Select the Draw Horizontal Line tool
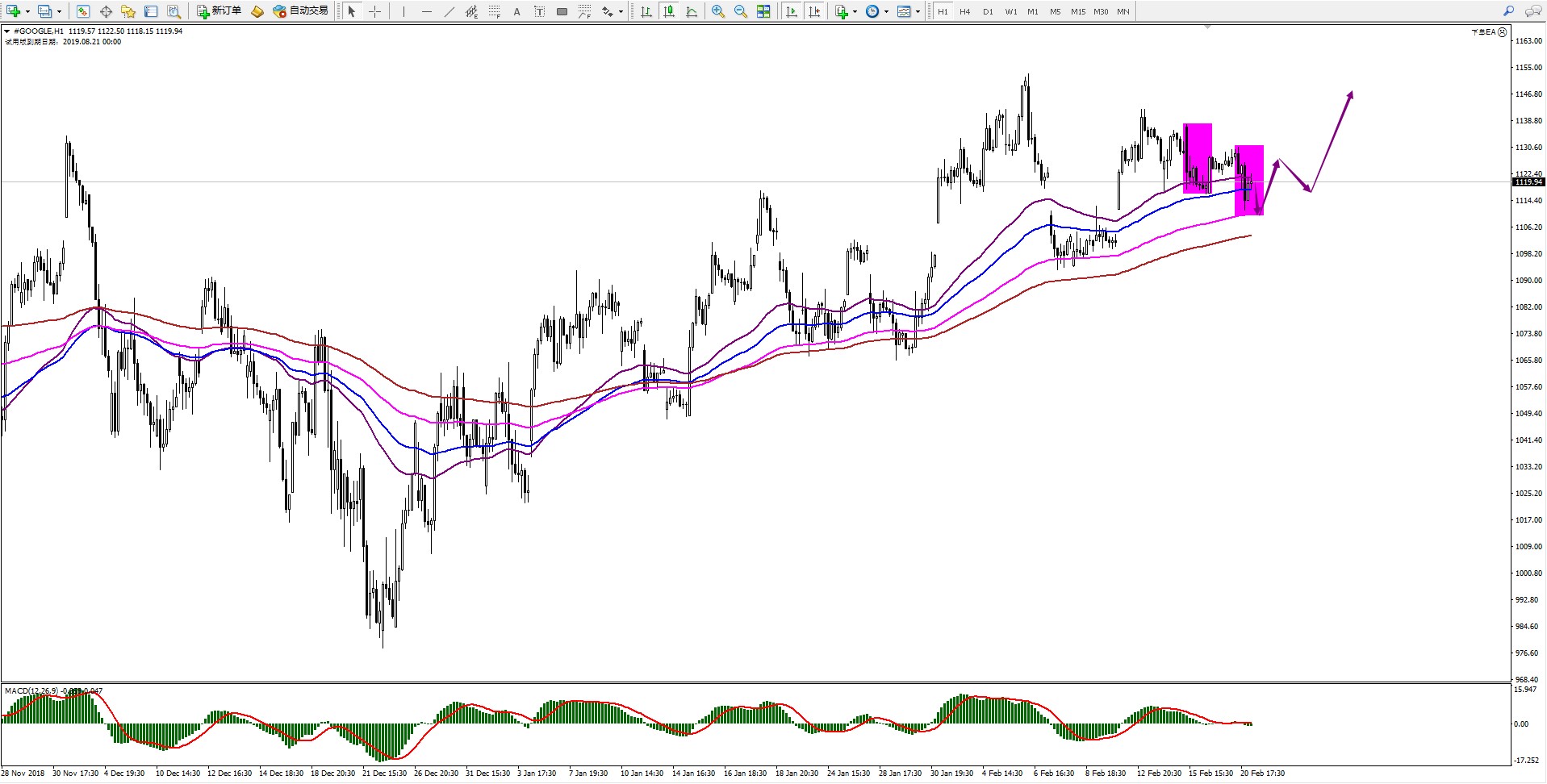The width and height of the screenshot is (1547, 784). pyautogui.click(x=426, y=11)
